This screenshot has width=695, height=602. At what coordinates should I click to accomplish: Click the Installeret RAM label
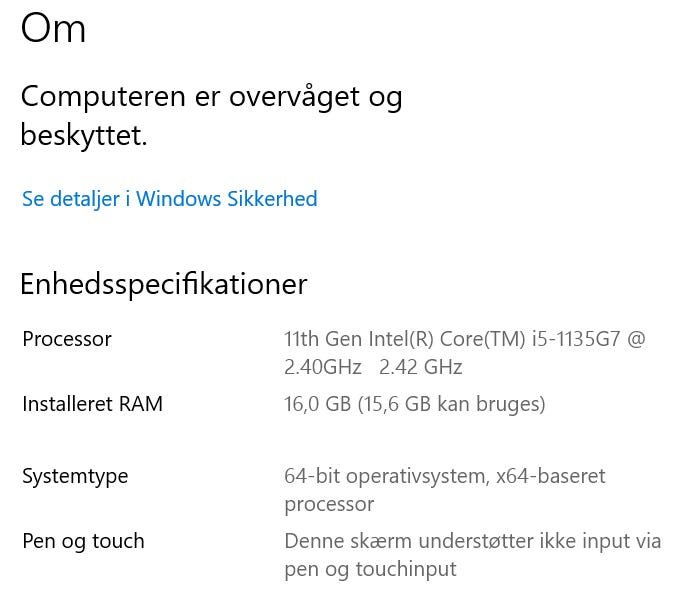pos(92,404)
